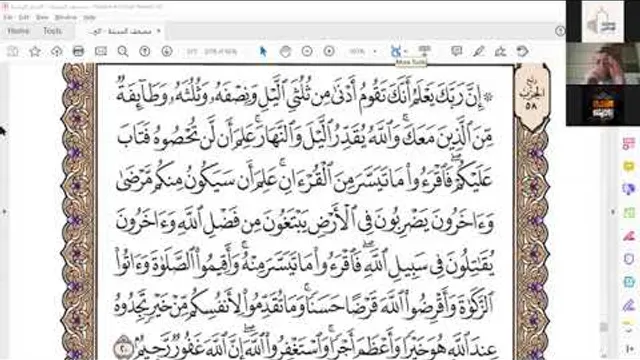Go to the next page arrow
The height and width of the screenshot is (360, 640).
click(167, 51)
